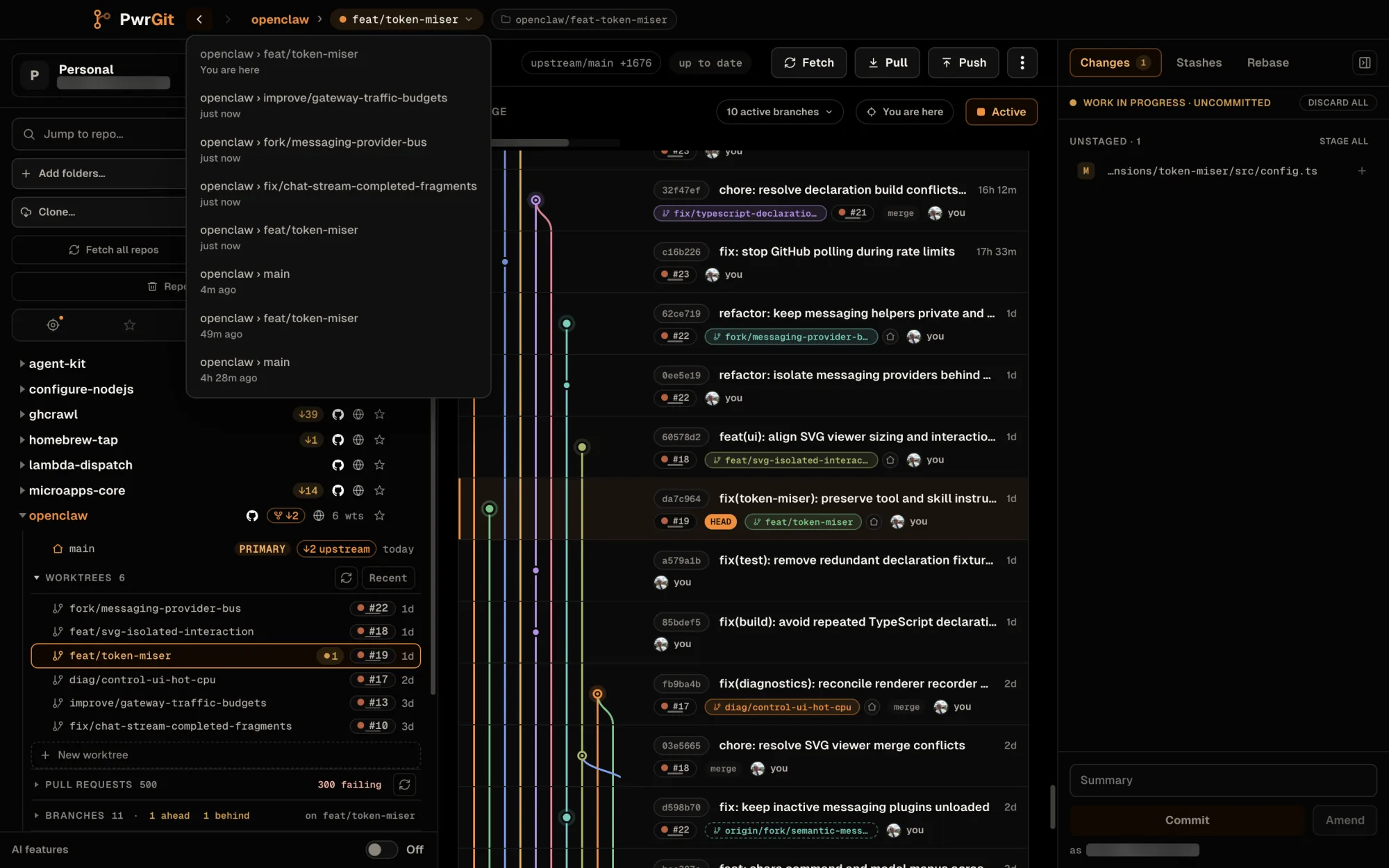Click the Push button
Image resolution: width=1389 pixels, height=868 pixels.
coord(963,62)
